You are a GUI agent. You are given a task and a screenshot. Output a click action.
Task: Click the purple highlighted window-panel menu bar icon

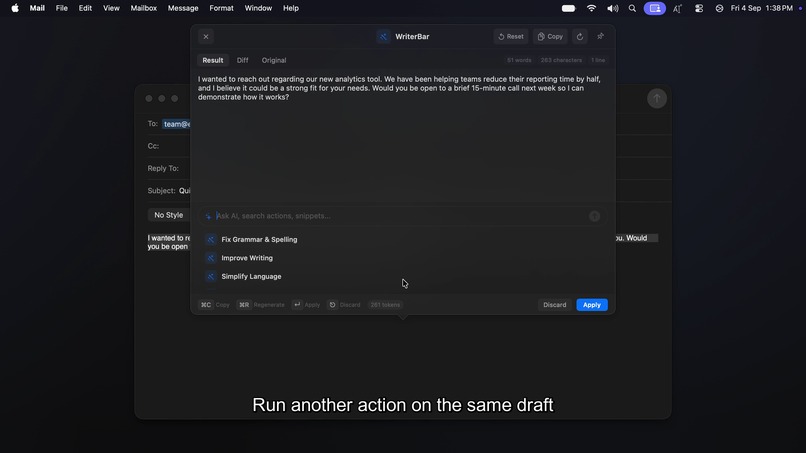point(655,8)
